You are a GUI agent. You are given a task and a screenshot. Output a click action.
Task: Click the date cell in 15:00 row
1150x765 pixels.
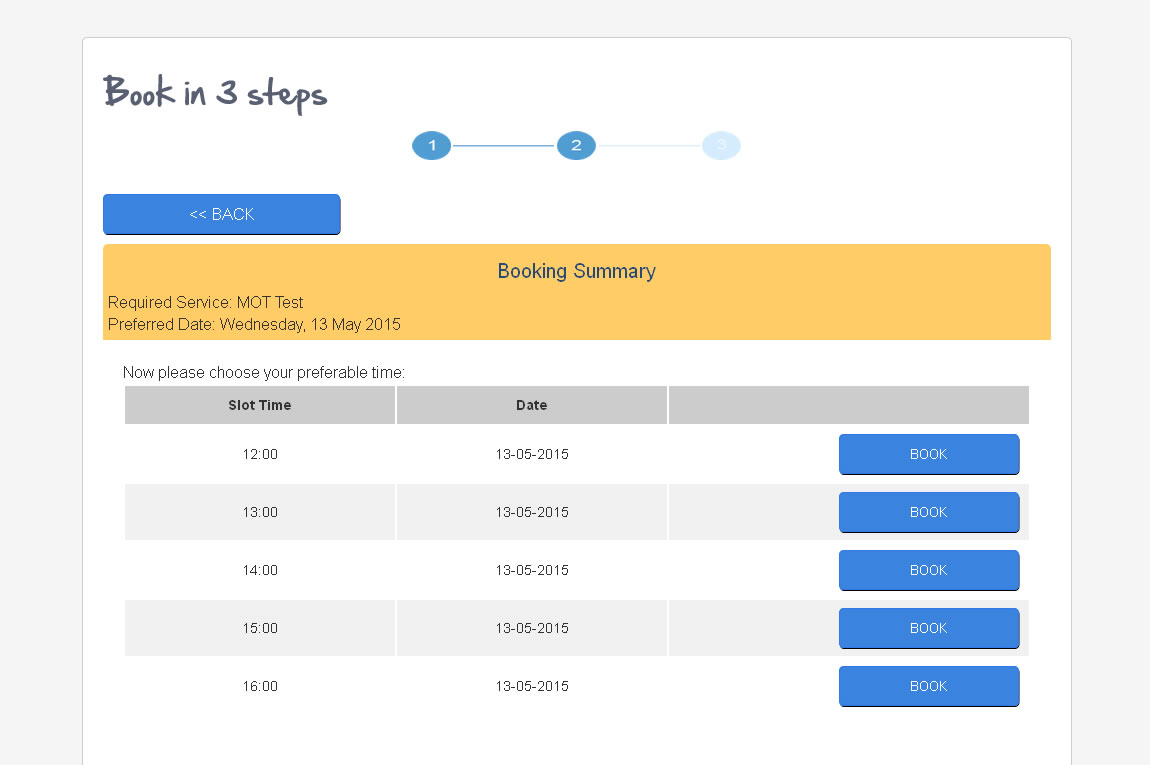point(531,628)
